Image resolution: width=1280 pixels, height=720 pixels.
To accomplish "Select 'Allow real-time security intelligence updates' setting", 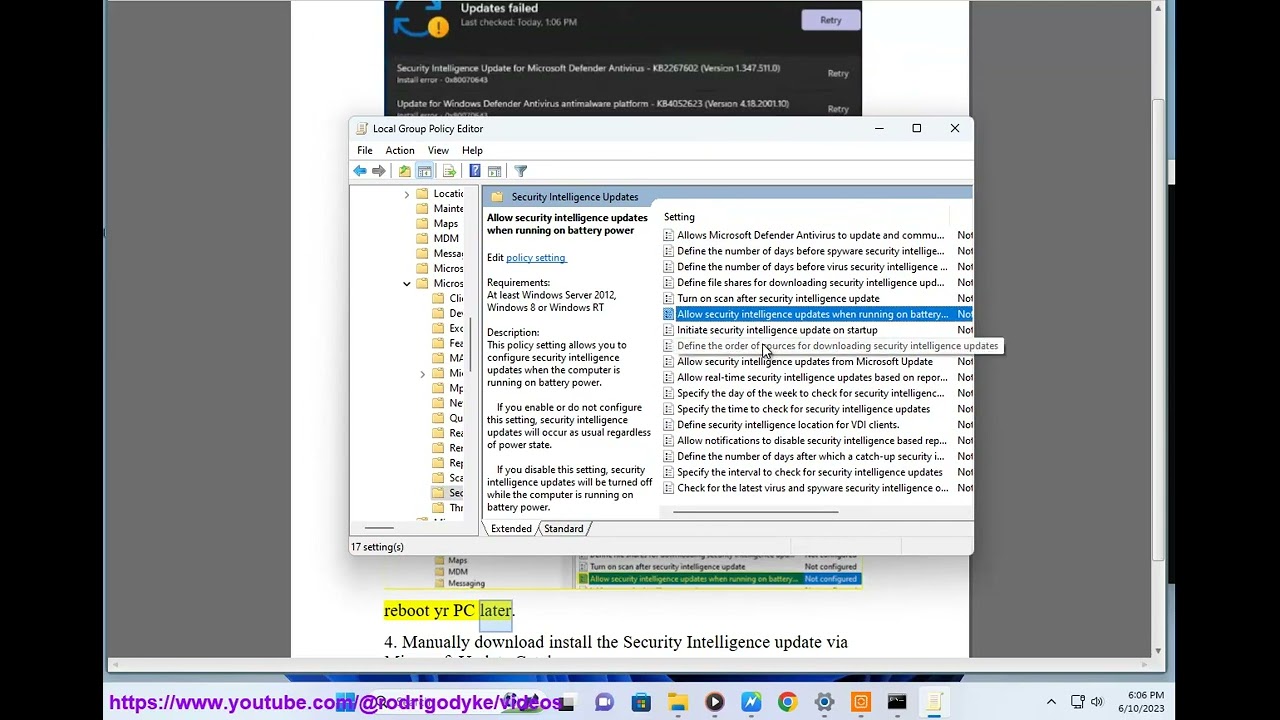I will click(x=812, y=378).
